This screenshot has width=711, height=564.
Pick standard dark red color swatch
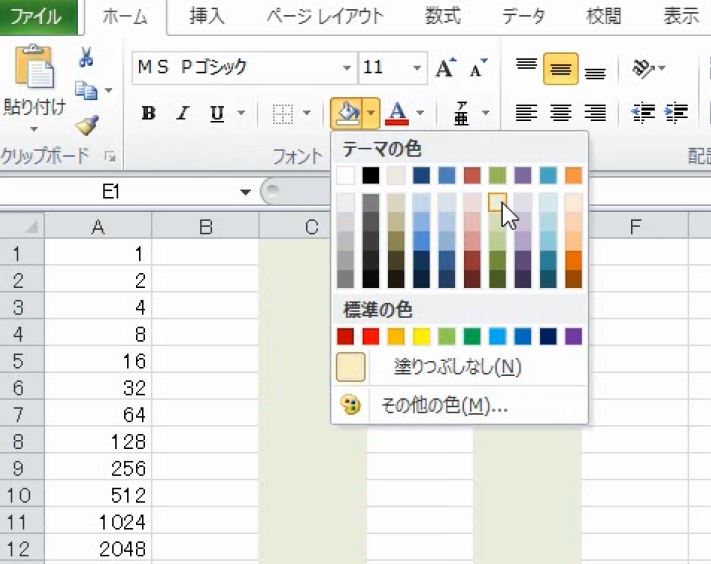click(x=345, y=336)
